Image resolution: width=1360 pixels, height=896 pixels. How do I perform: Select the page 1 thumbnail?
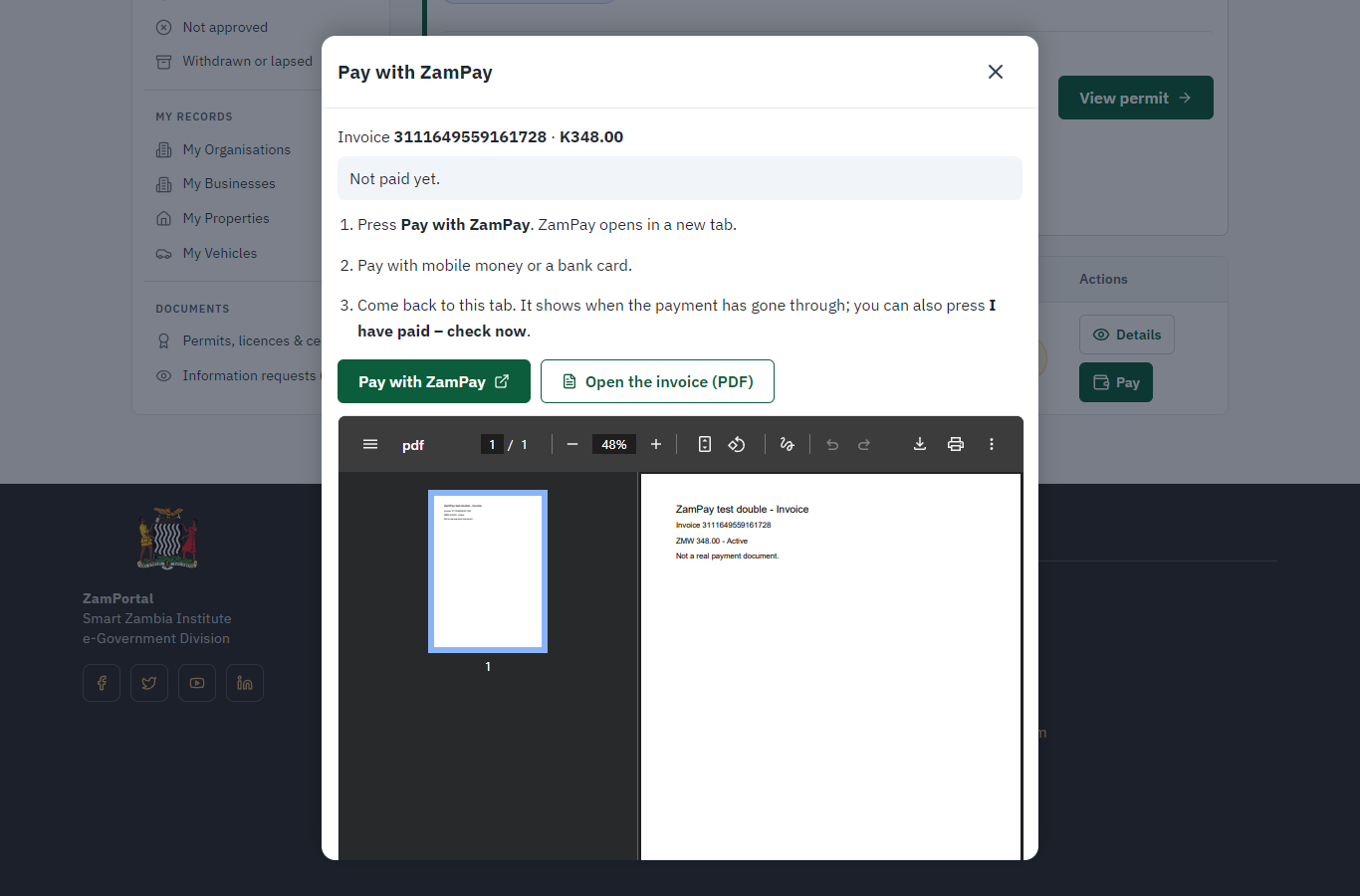coord(488,571)
